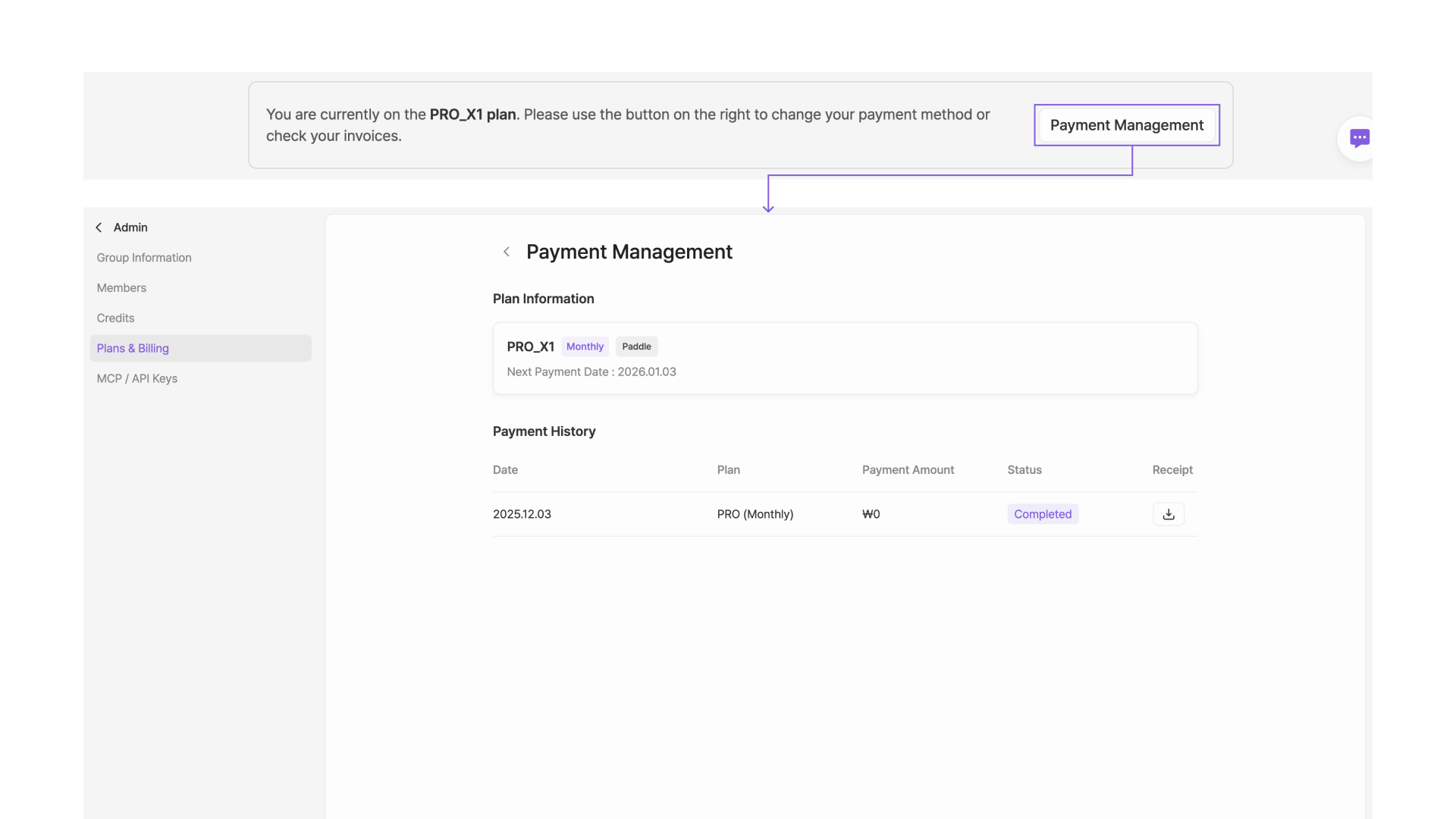This screenshot has width=1456, height=819.
Task: Go back using Payment Management chevron
Action: [x=507, y=252]
